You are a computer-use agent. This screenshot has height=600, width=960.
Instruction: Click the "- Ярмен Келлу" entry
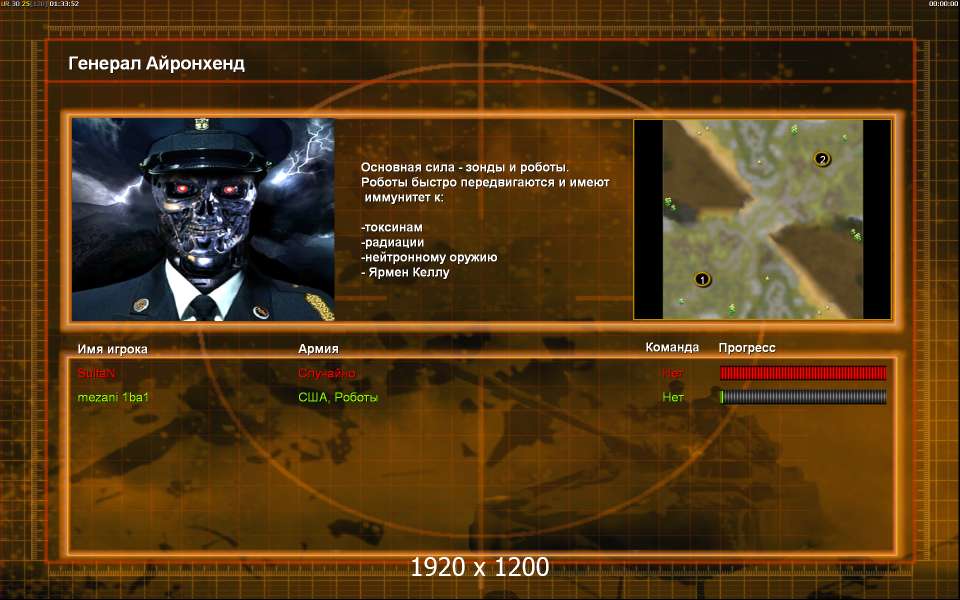tap(405, 272)
